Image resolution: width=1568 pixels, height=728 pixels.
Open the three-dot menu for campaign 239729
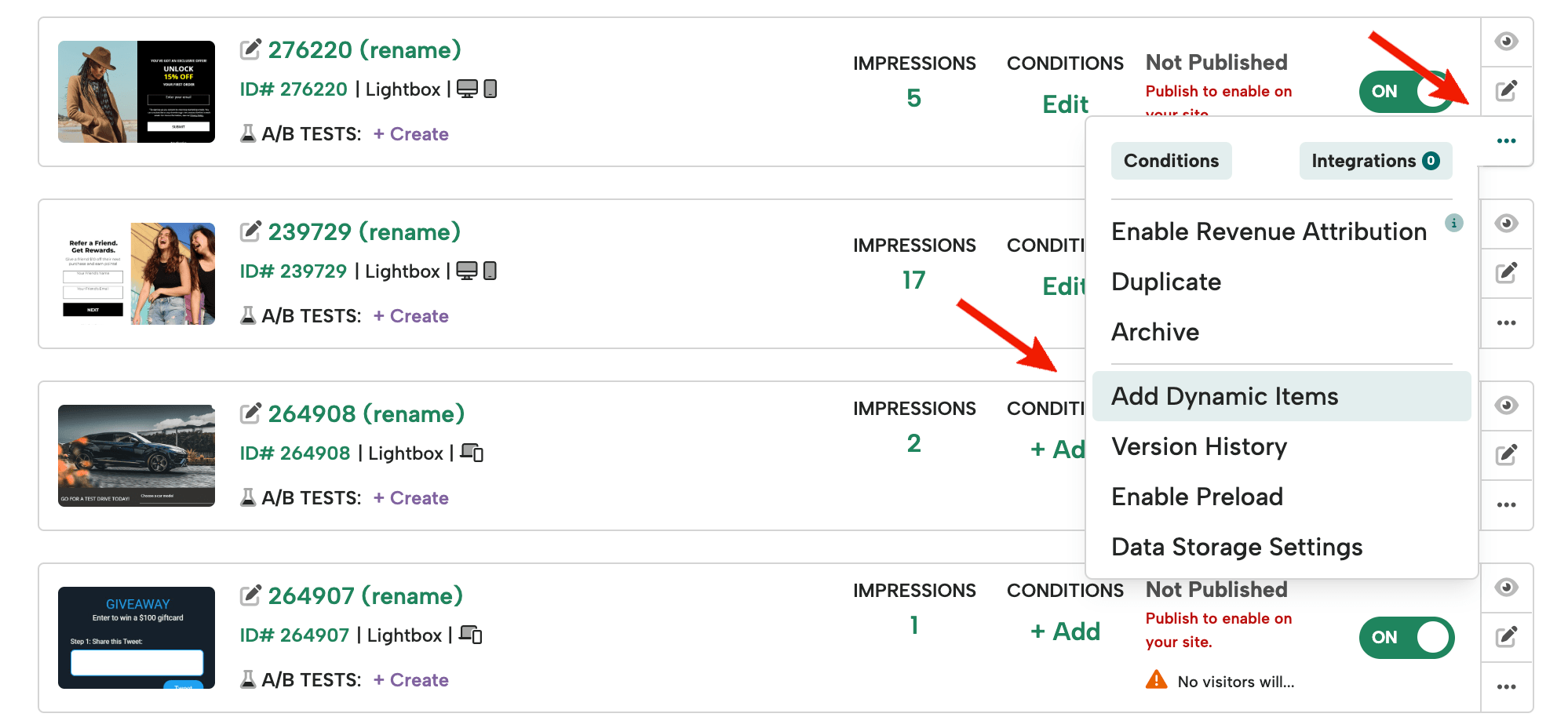coord(1506,323)
